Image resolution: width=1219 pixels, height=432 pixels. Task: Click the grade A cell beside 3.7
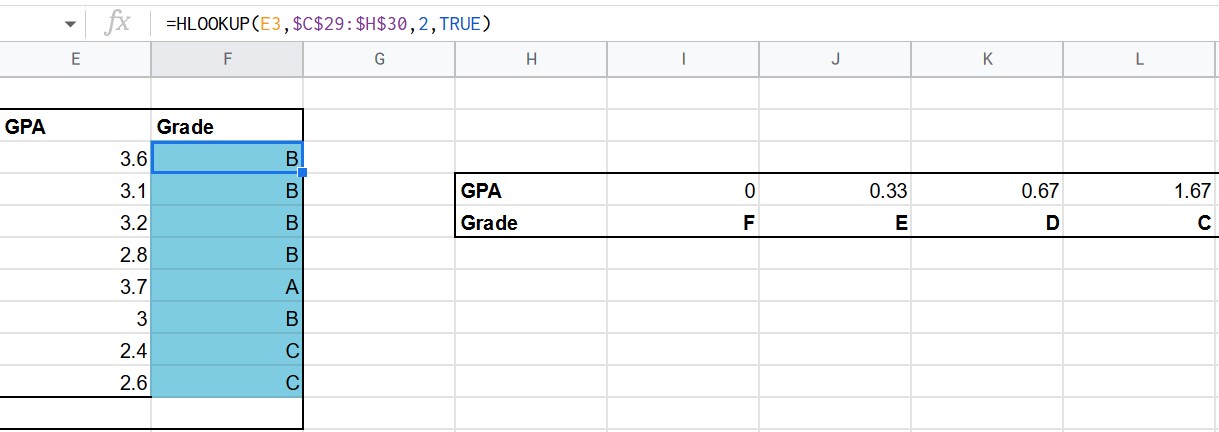(x=227, y=287)
